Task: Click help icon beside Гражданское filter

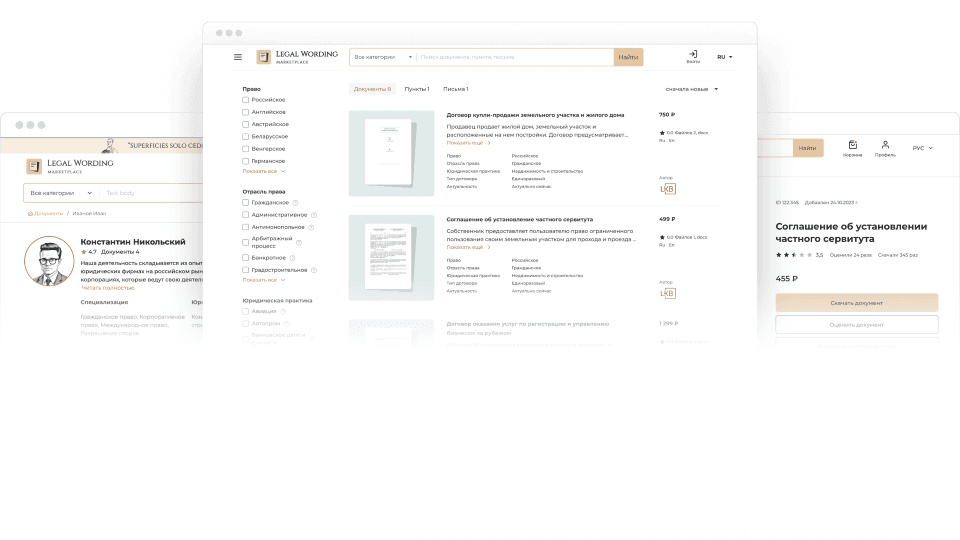Action: [295, 203]
